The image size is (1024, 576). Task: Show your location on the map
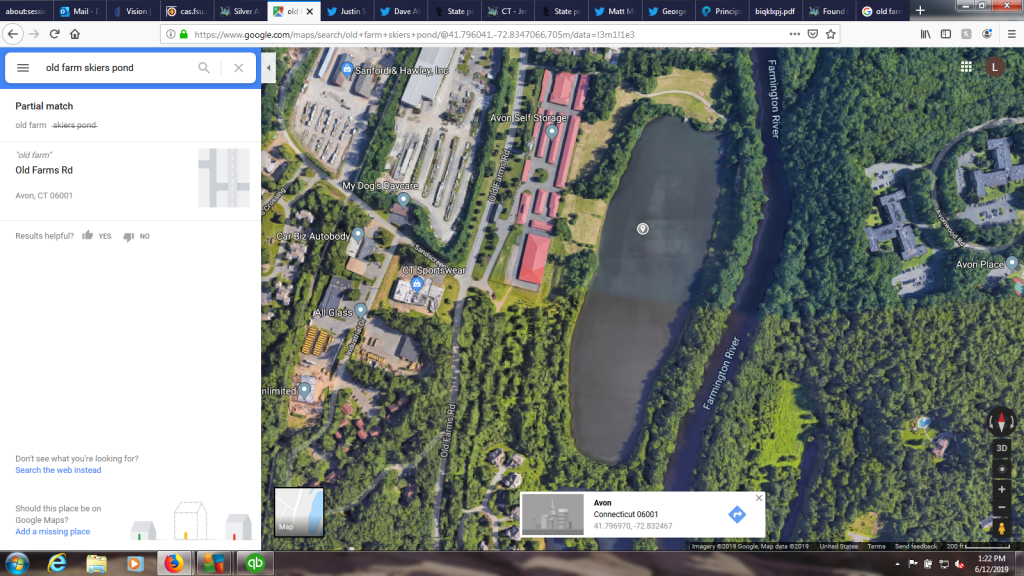(1001, 469)
